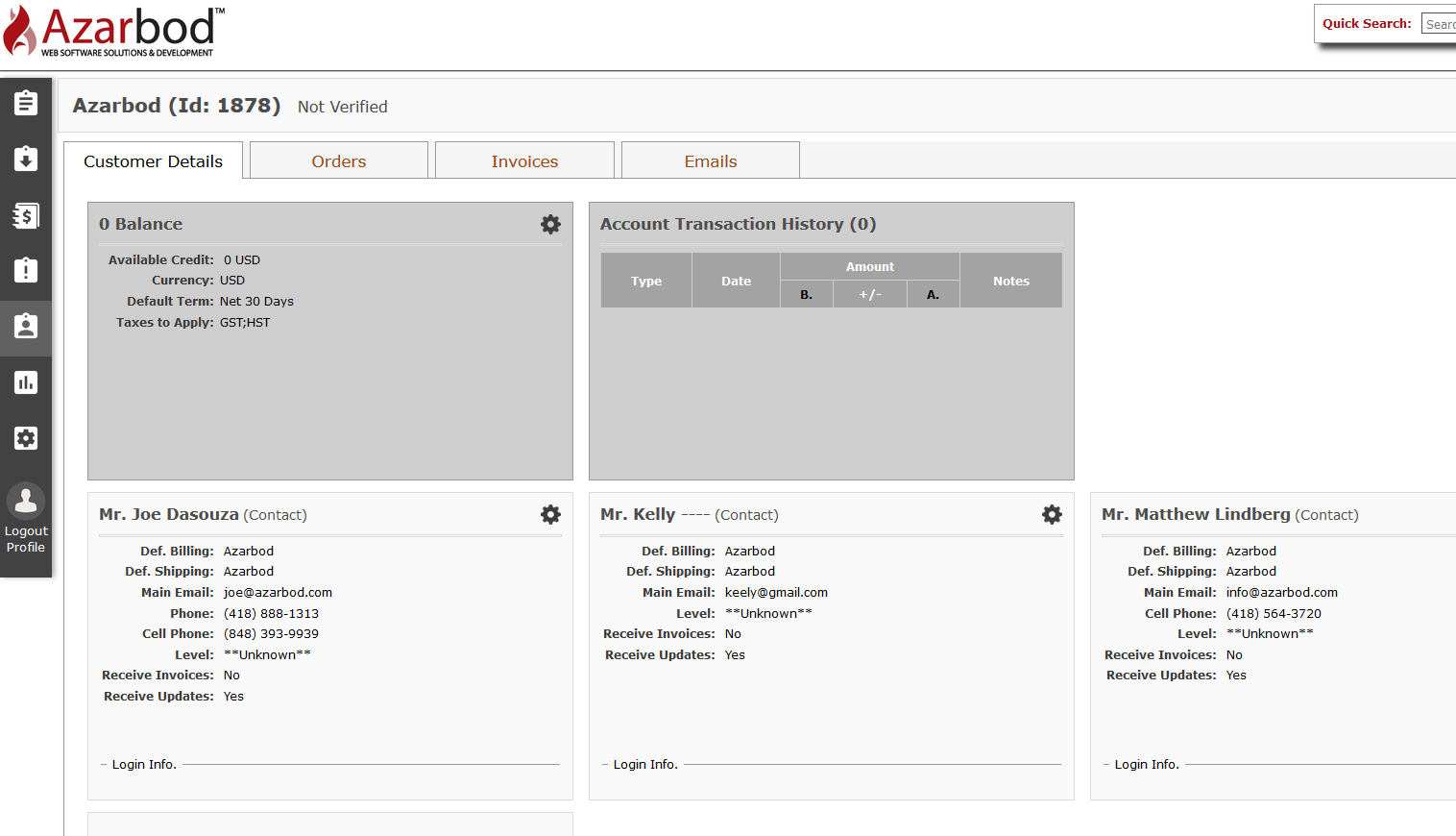Click the Logout link in sidebar
The width and height of the screenshot is (1456, 836).
point(26,531)
